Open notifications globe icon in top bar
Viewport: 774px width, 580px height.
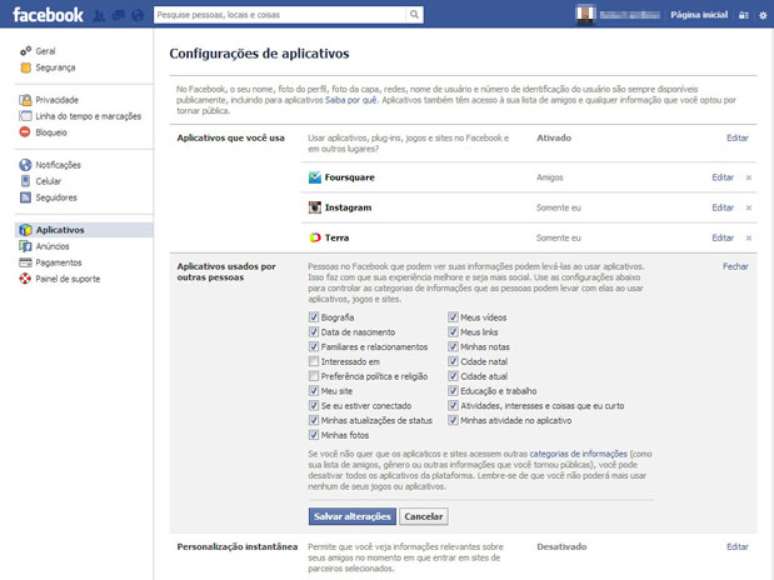pos(138,15)
